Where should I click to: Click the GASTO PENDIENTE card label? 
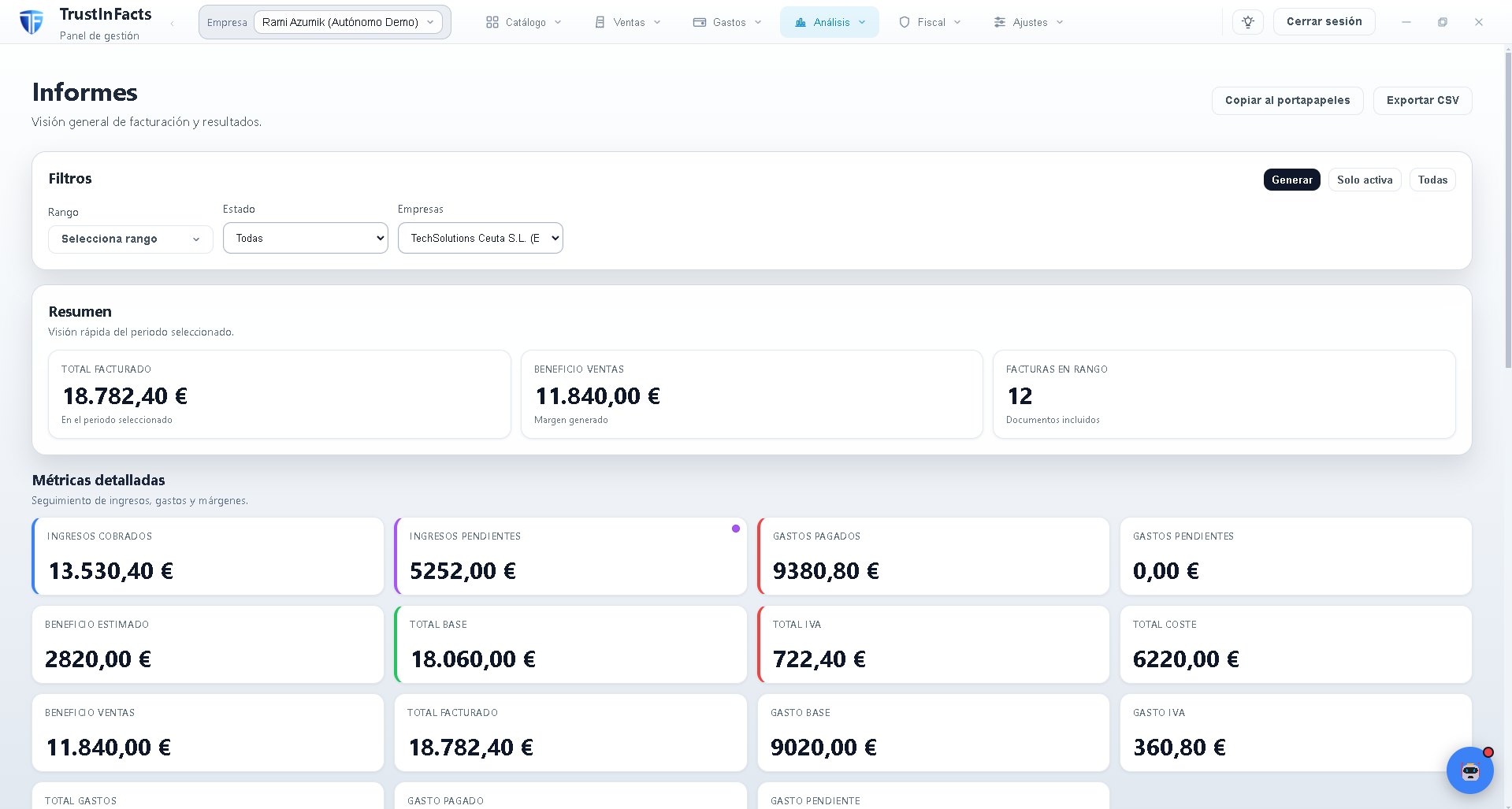(x=815, y=801)
